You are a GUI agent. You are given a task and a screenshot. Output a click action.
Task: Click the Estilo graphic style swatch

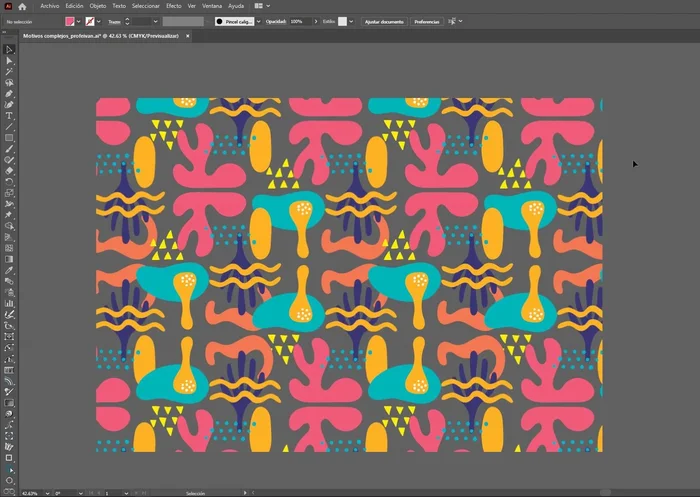click(343, 21)
